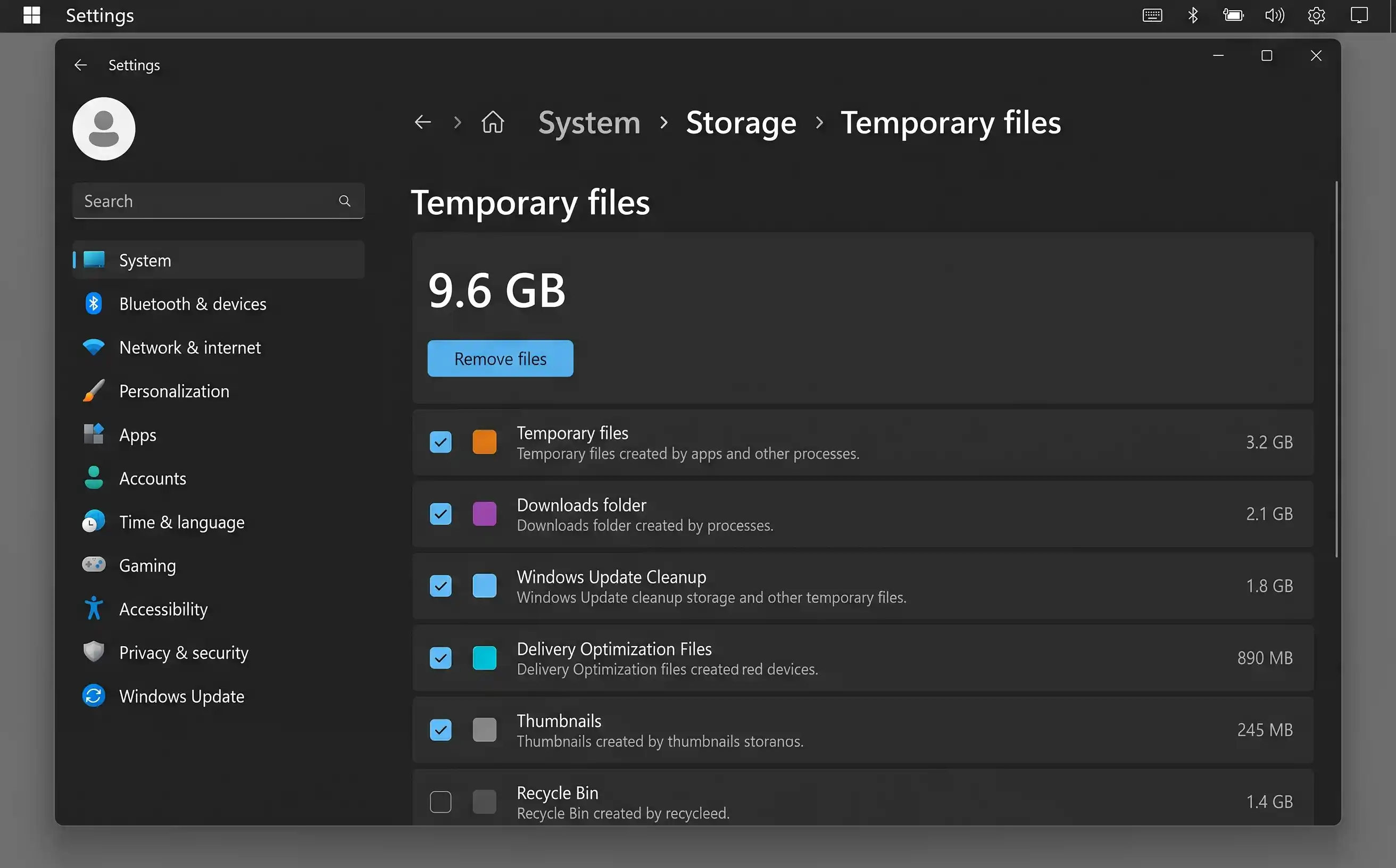Click the Search input field
The image size is (1396, 868).
point(219,201)
